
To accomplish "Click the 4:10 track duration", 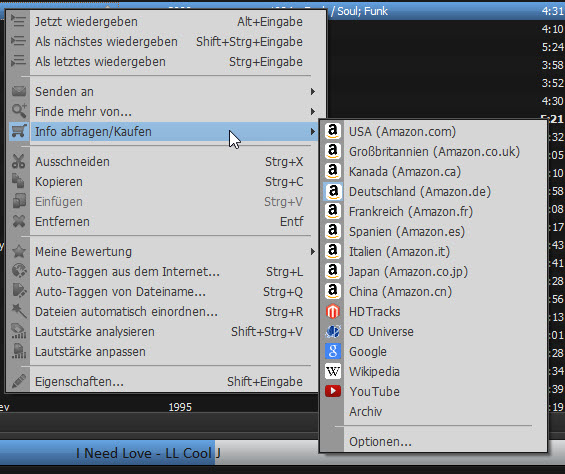I will pos(552,29).
